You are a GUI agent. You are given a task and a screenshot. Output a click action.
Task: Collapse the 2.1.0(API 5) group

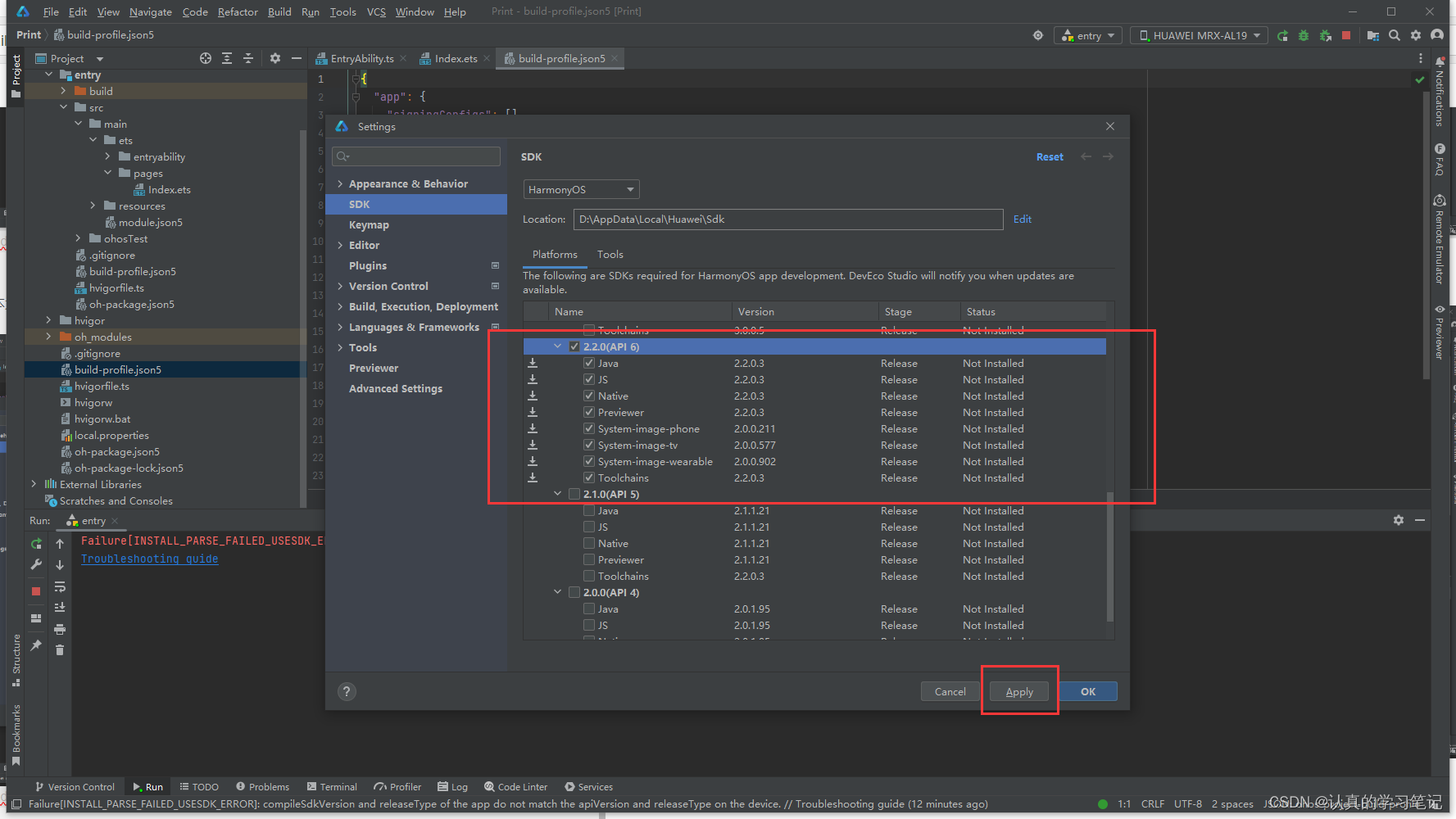pyautogui.click(x=558, y=494)
